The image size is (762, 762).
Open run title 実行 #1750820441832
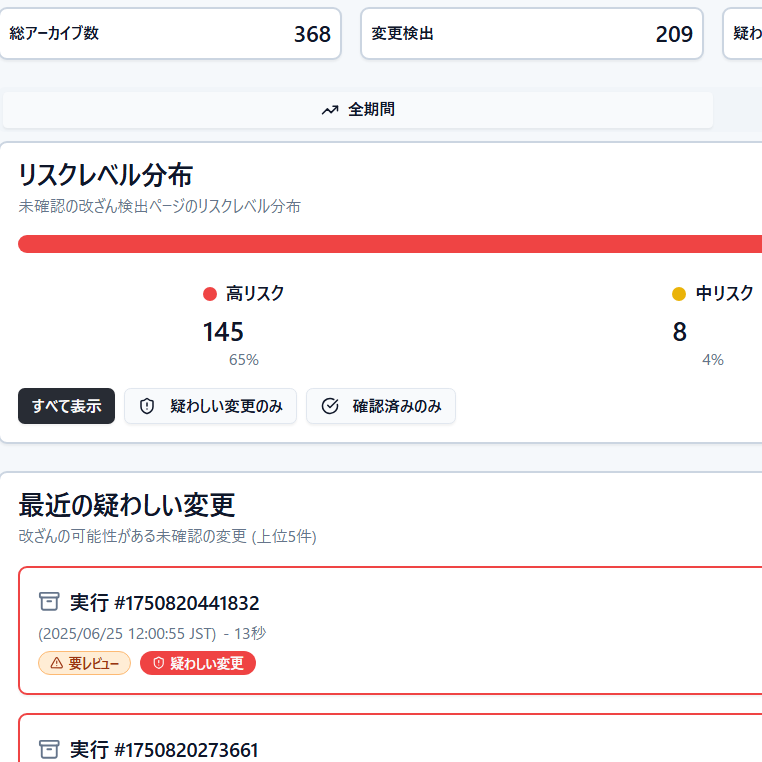(164, 602)
